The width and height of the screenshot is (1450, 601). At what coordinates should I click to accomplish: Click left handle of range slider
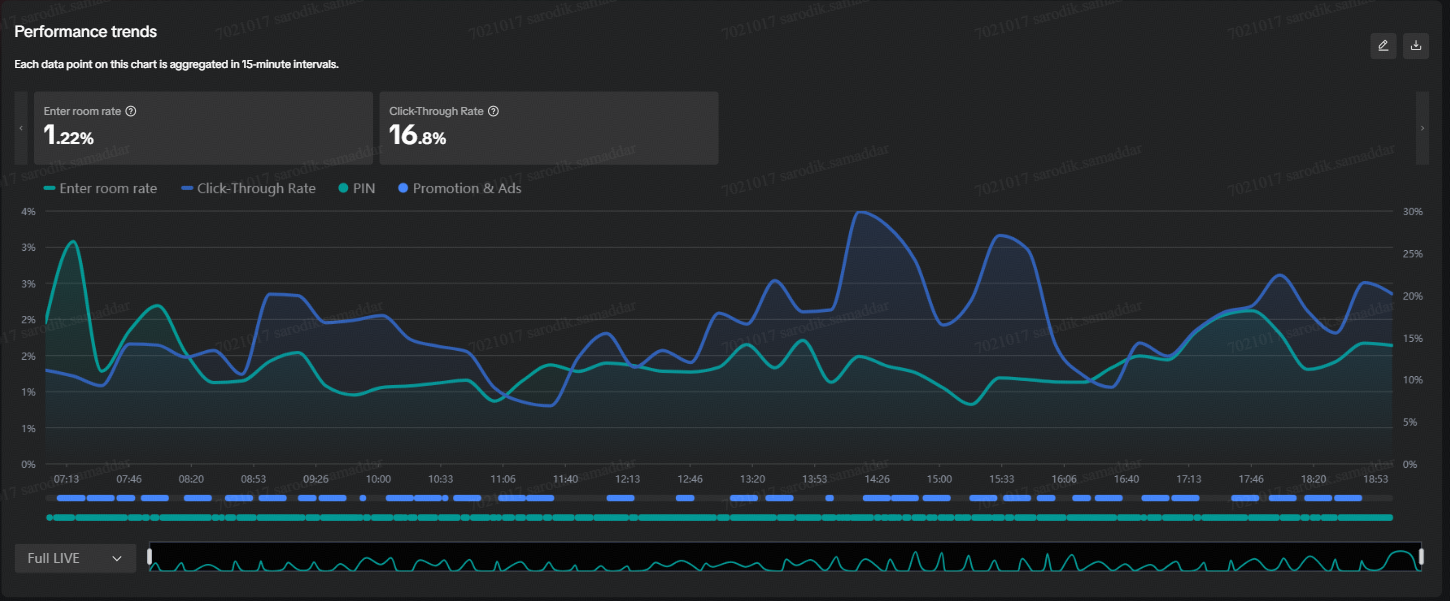pos(150,557)
